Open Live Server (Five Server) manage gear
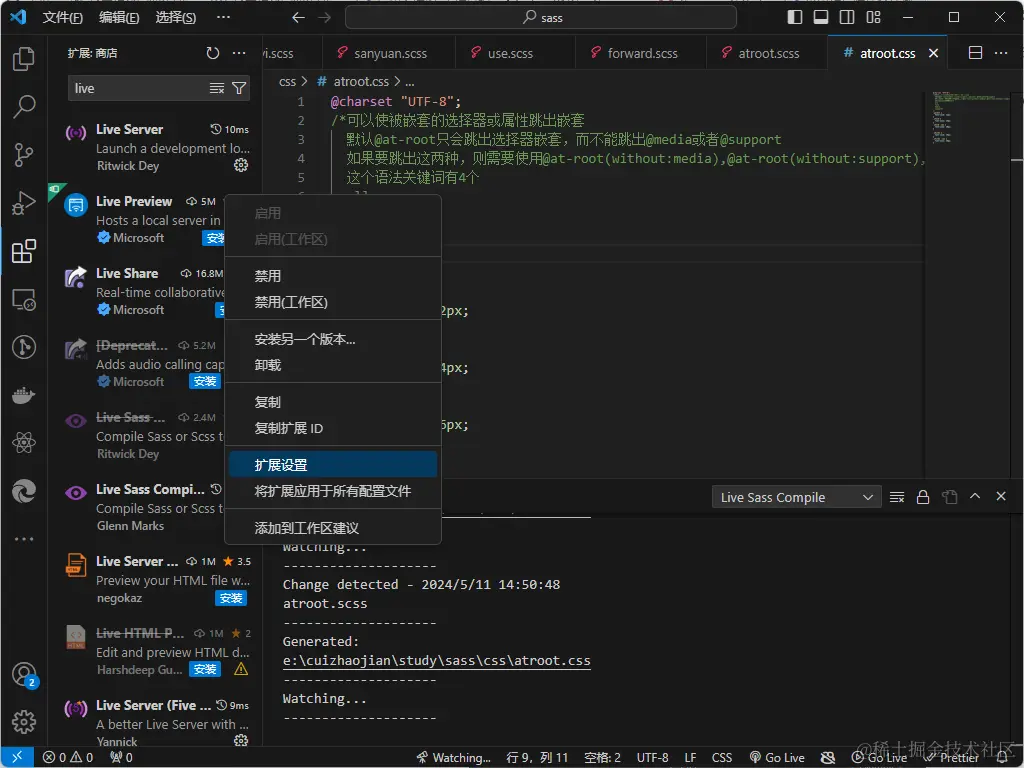This screenshot has width=1024, height=768. coord(241,741)
